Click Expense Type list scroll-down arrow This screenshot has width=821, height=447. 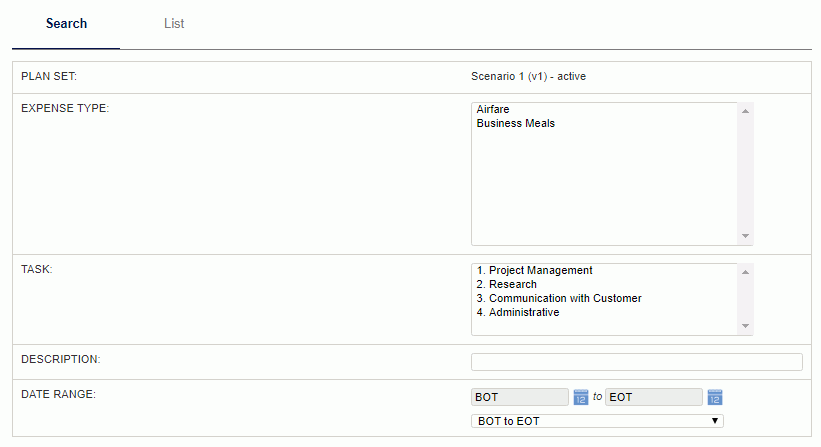tap(746, 236)
